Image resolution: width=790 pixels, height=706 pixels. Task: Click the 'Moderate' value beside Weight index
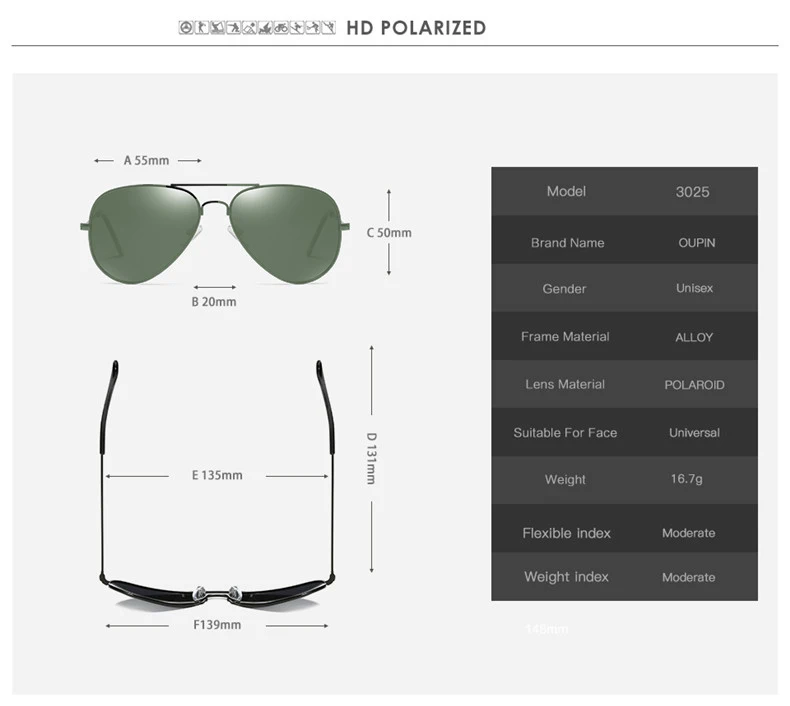(688, 577)
